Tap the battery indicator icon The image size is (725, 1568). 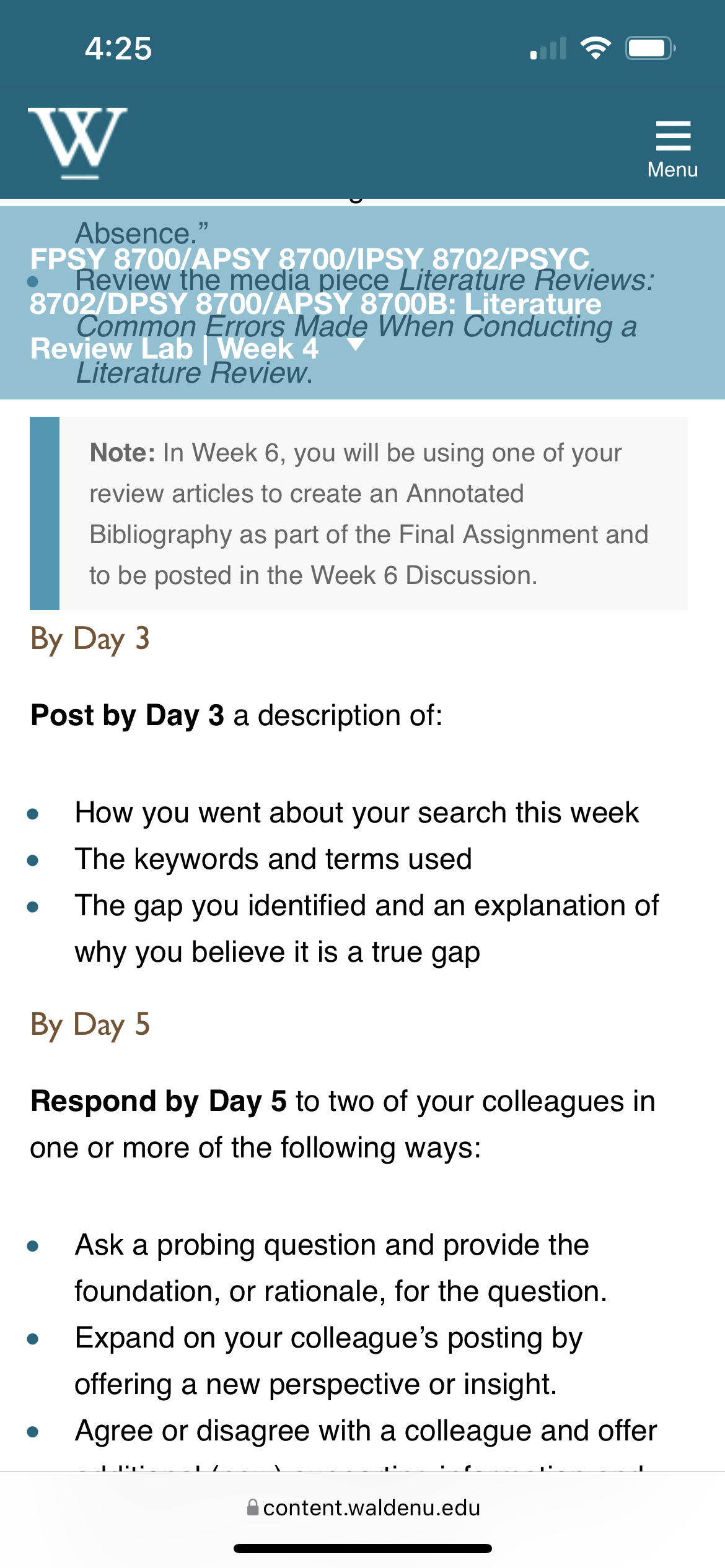[x=650, y=48]
